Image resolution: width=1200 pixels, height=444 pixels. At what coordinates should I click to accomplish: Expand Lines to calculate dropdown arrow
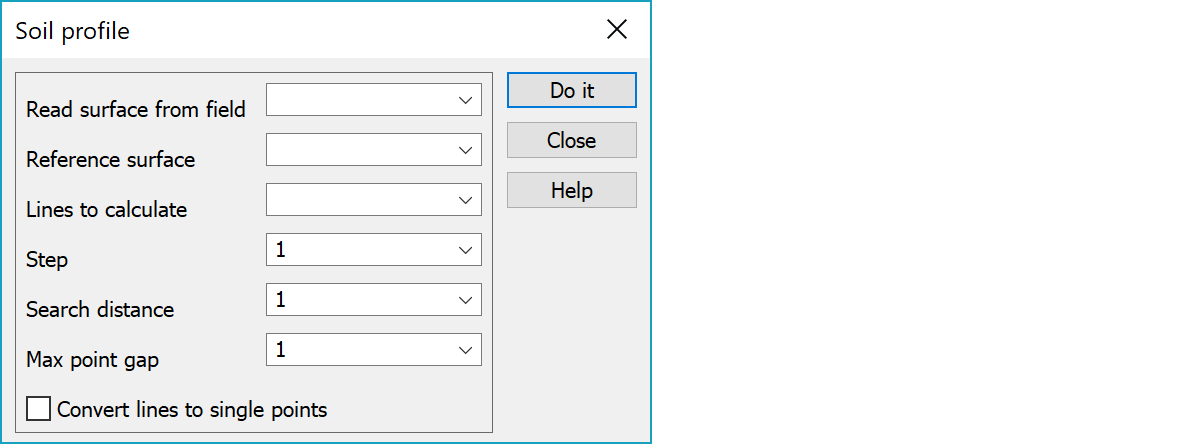click(465, 200)
